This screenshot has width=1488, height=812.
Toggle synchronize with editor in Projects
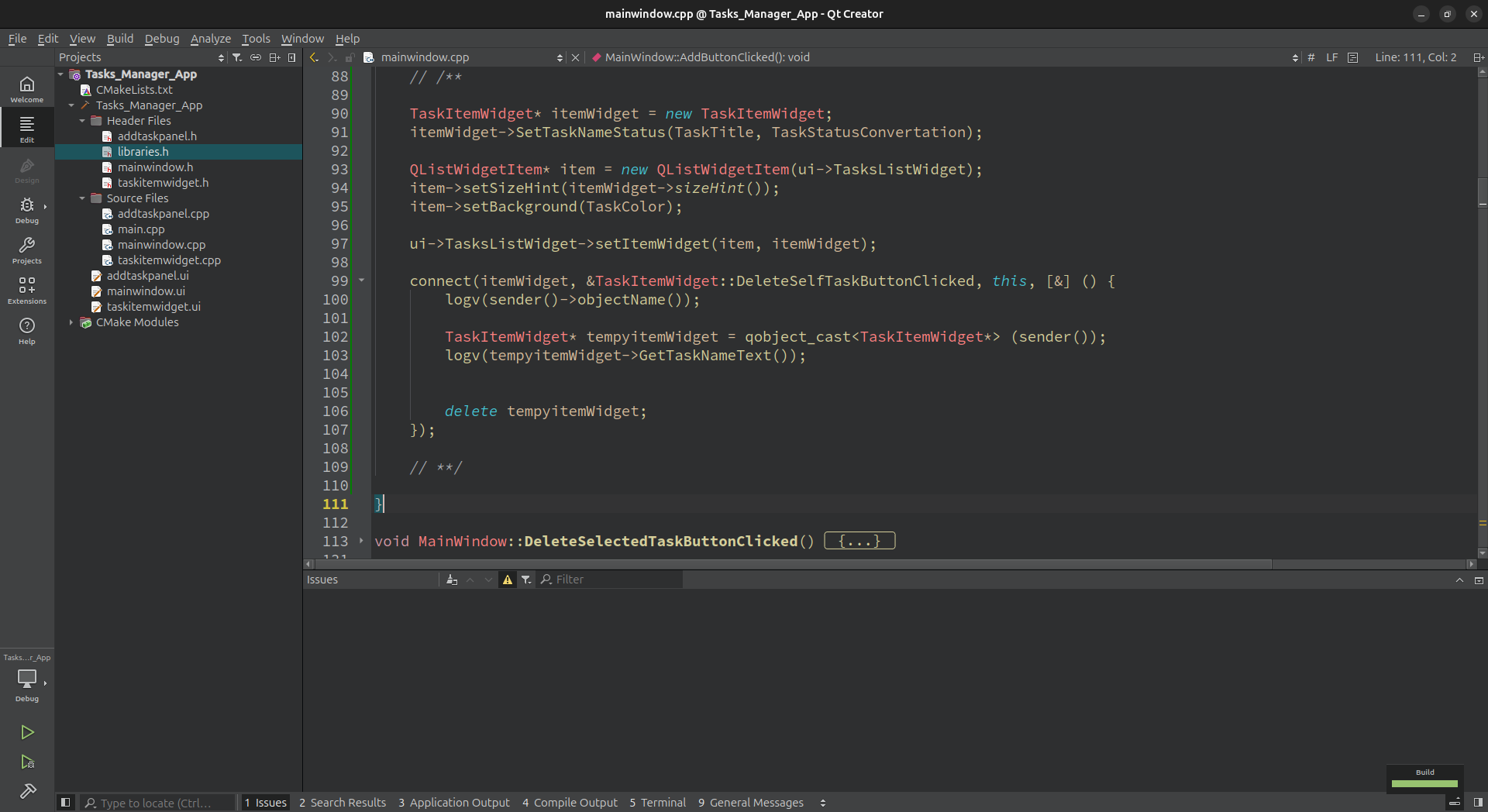tap(256, 57)
